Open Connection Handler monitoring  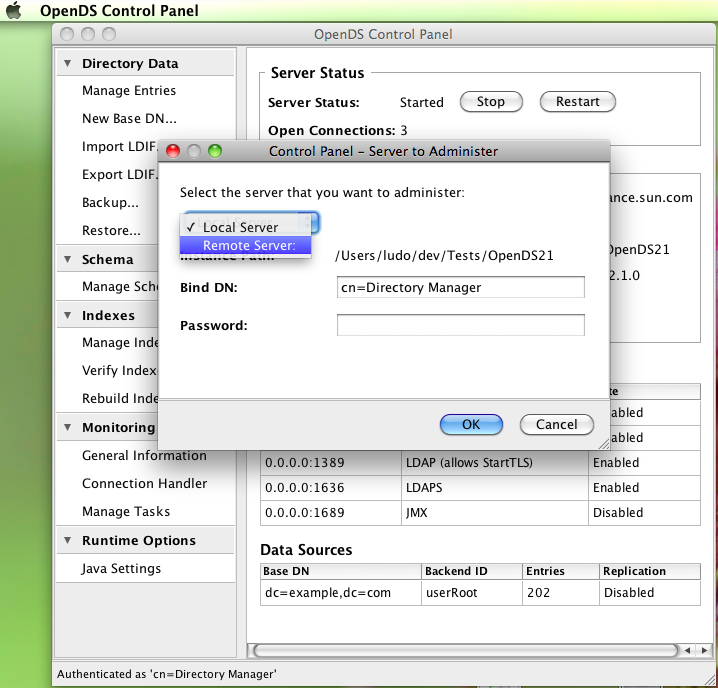point(144,484)
